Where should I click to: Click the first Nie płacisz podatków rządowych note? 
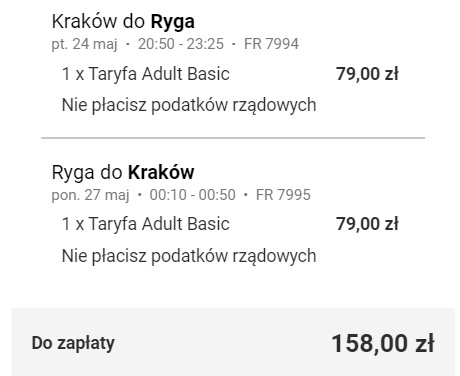click(189, 105)
